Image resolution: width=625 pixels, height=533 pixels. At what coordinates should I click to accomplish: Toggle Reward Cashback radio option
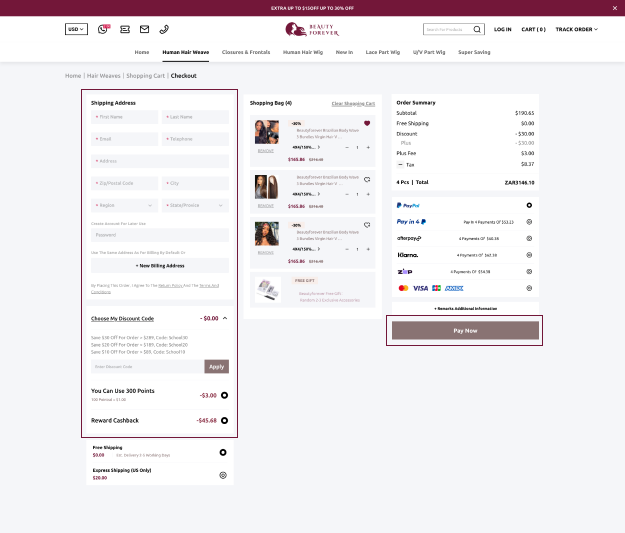pyautogui.click(x=224, y=420)
